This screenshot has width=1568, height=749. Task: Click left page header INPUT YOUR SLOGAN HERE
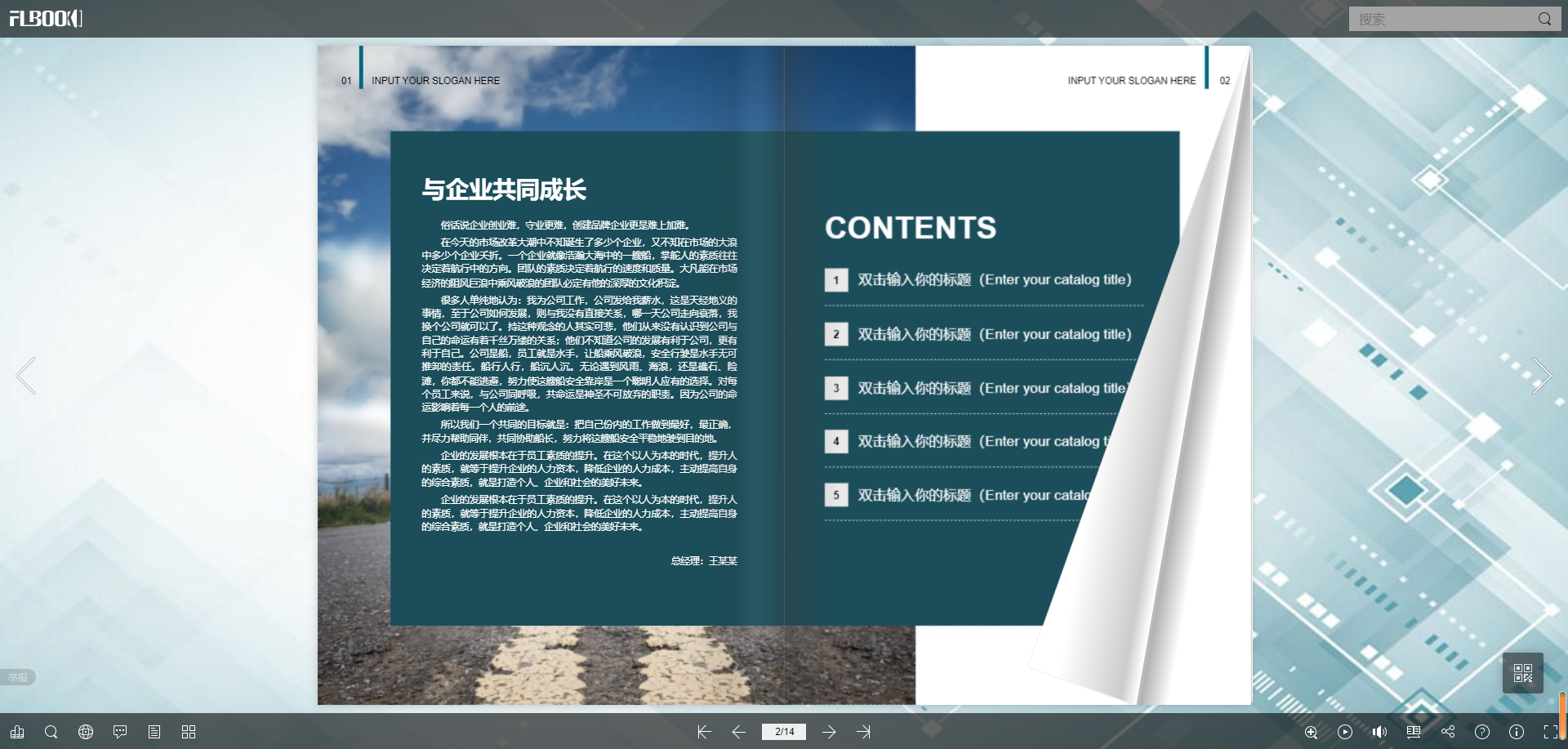click(435, 81)
